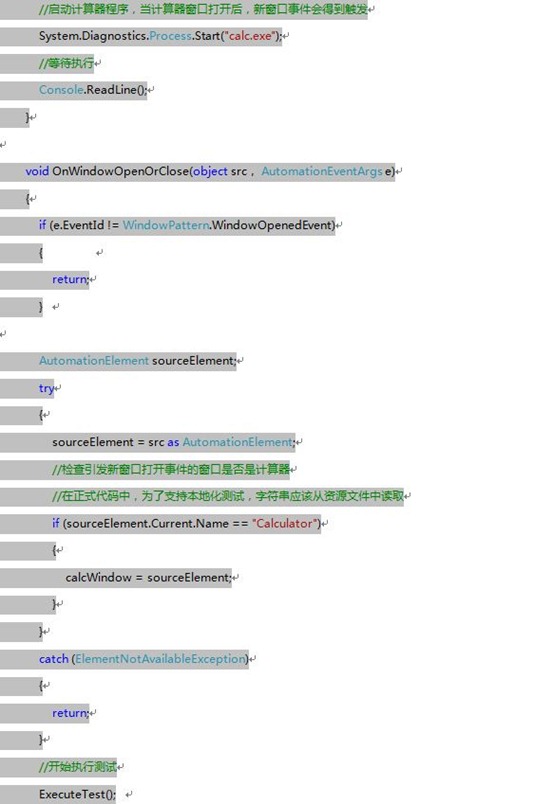The height and width of the screenshot is (804, 553).
Task: Click the calcWindow = sourceElement; line
Action: 148,577
